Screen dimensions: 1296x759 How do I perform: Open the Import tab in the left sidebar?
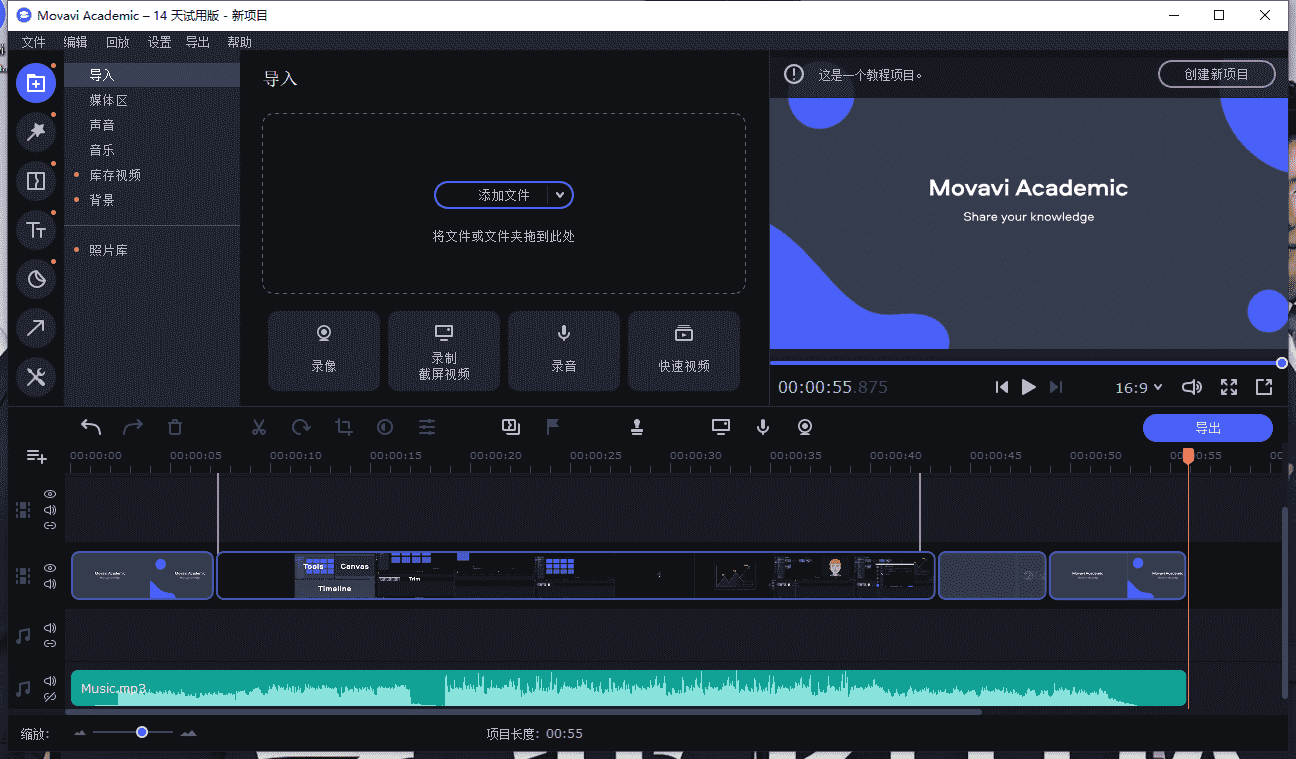pyautogui.click(x=36, y=83)
